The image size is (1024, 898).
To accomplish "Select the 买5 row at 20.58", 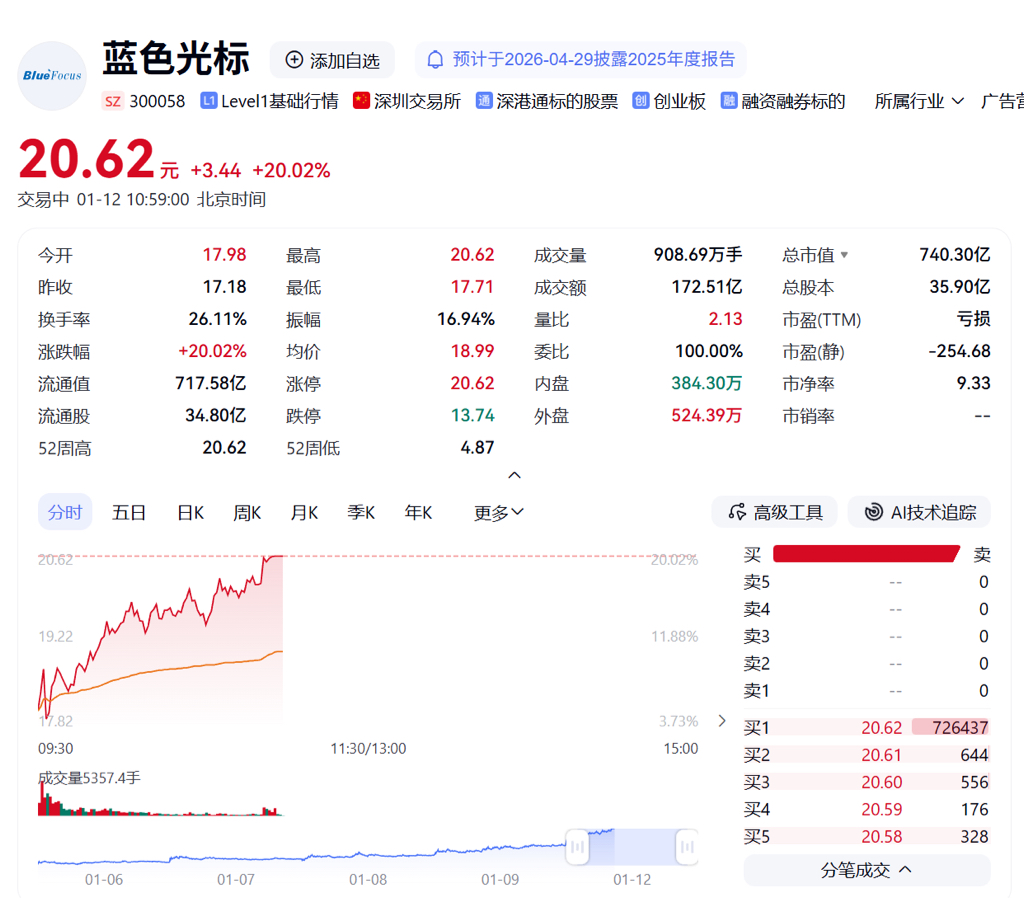I will [867, 836].
